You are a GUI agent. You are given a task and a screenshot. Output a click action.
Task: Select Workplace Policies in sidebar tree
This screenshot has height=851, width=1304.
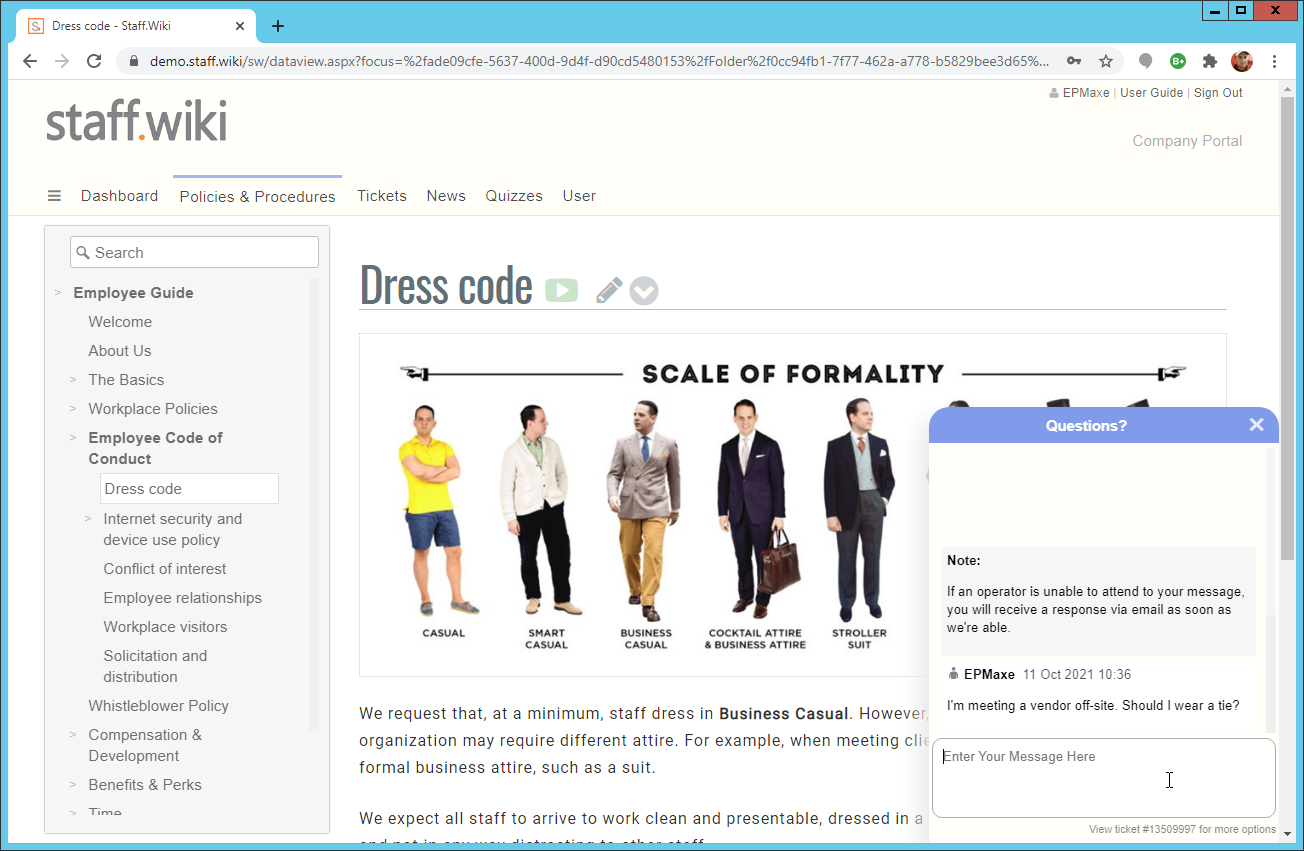(x=153, y=409)
